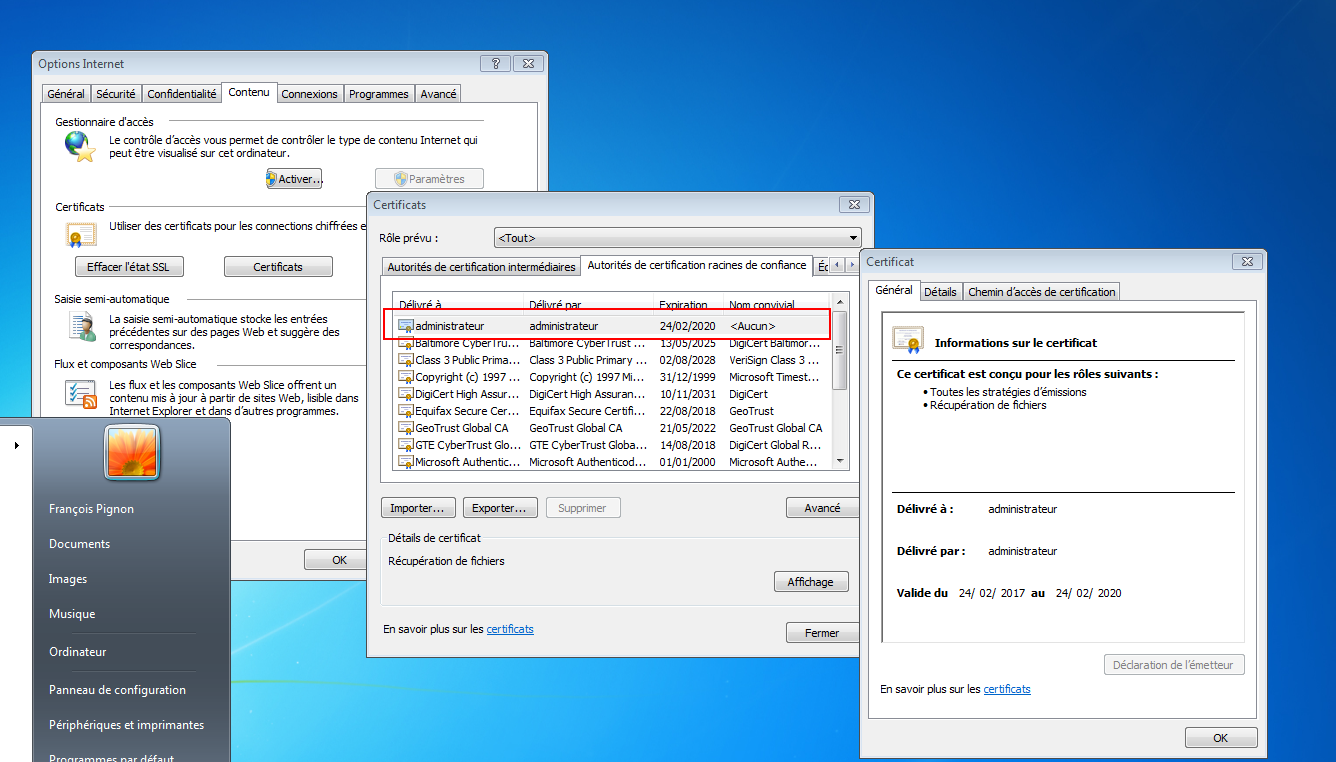1336x762 pixels.
Task: Click the administrateur certificate icon in list
Action: pyautogui.click(x=406, y=326)
